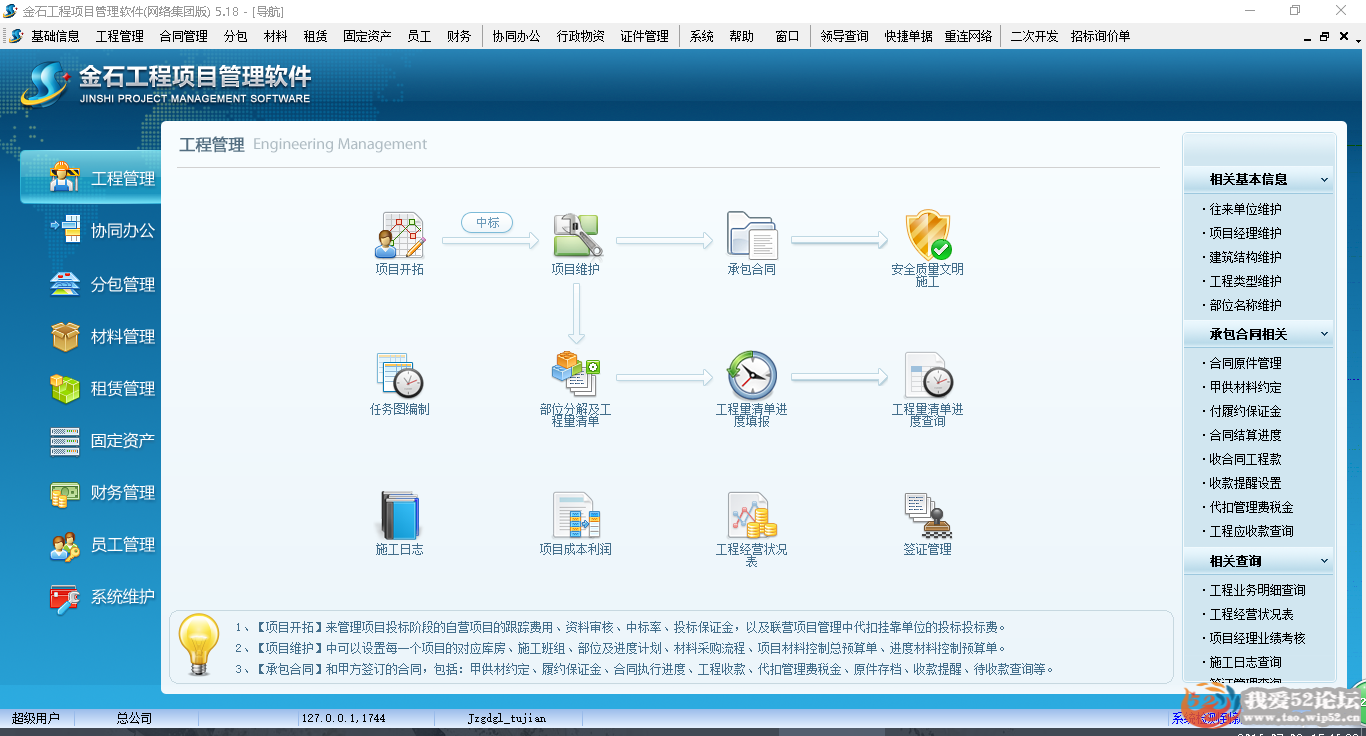Open 工程业务明细查询 link
The width and height of the screenshot is (1366, 736).
(1258, 591)
